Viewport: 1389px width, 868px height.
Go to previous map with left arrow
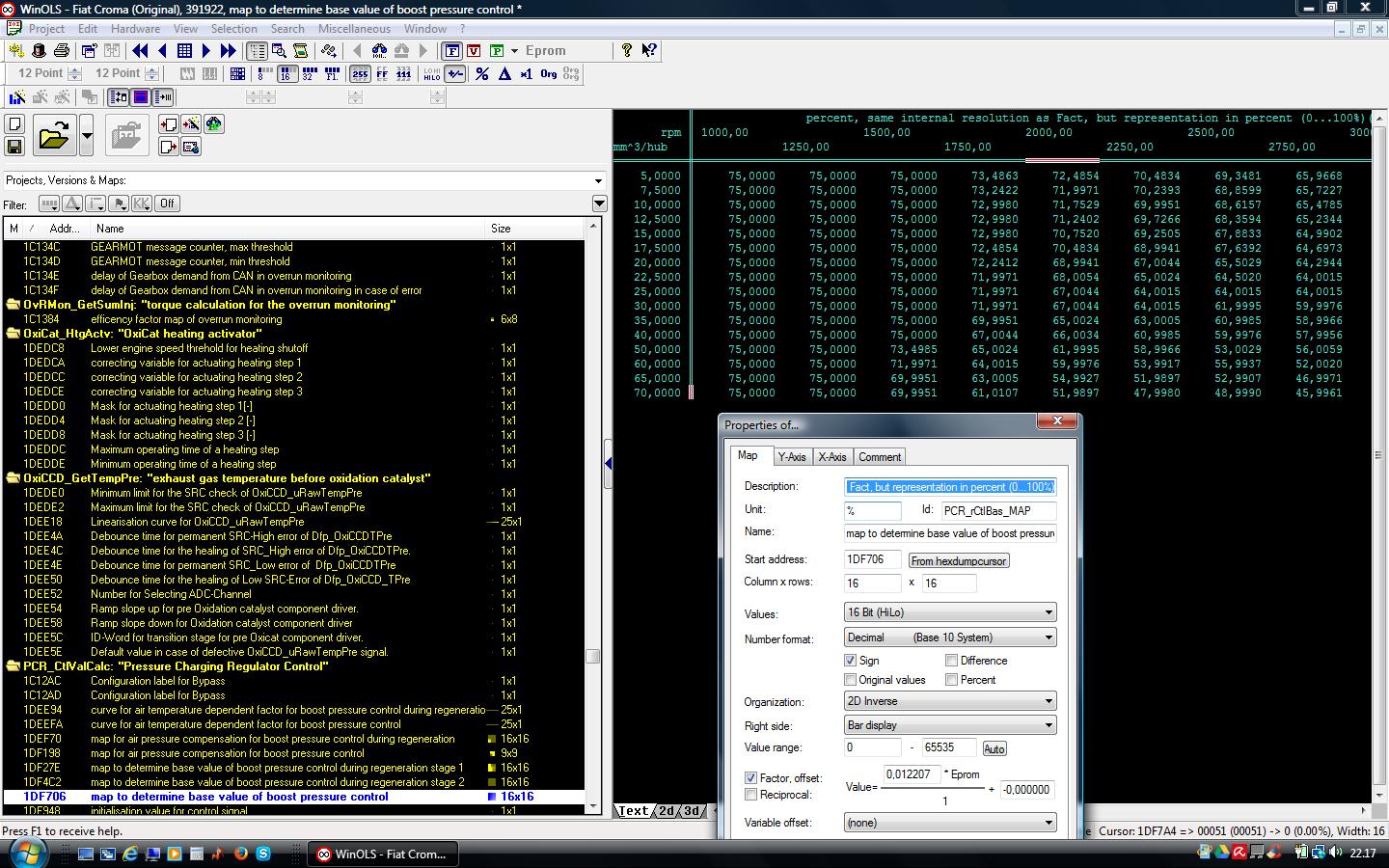pyautogui.click(x=162, y=50)
